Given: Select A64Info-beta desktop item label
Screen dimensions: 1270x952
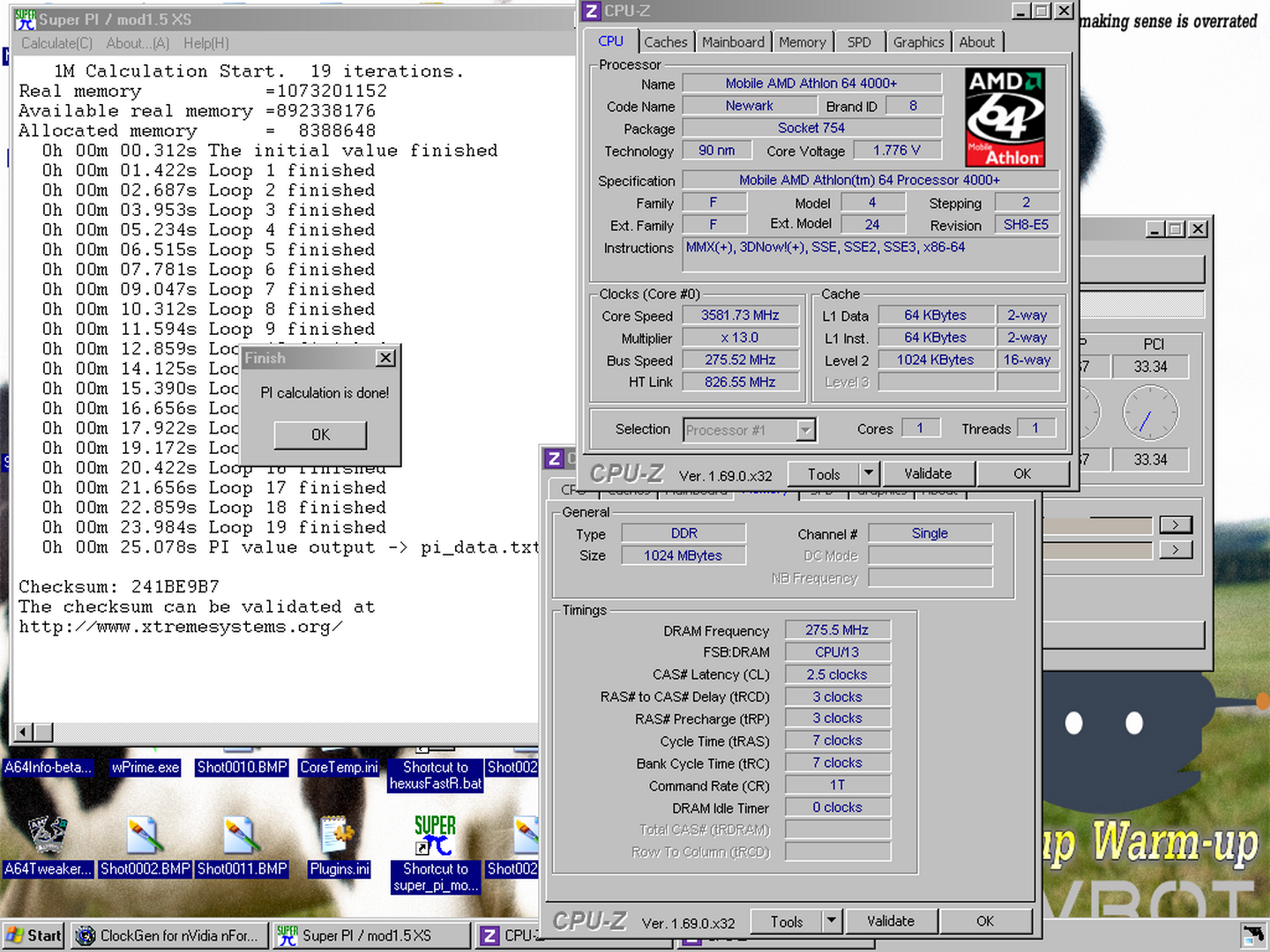Looking at the screenshot, I should click(x=48, y=767).
